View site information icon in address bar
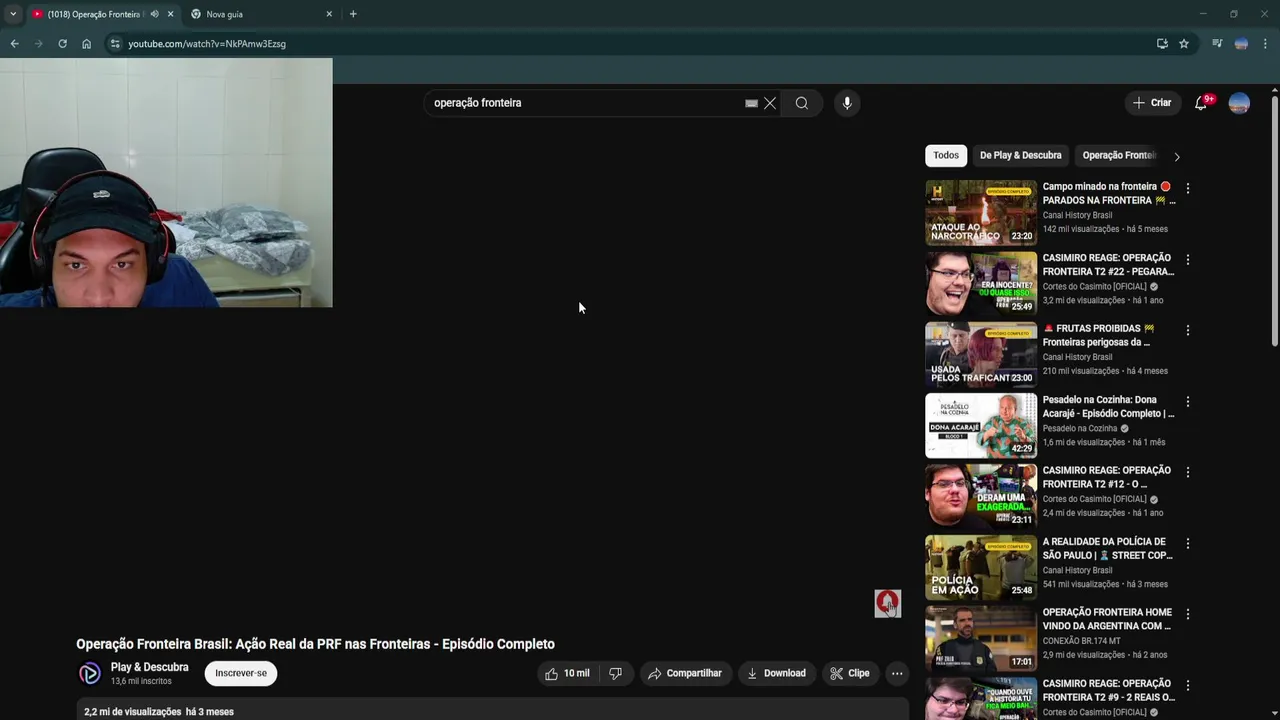The image size is (1280, 720). (115, 44)
